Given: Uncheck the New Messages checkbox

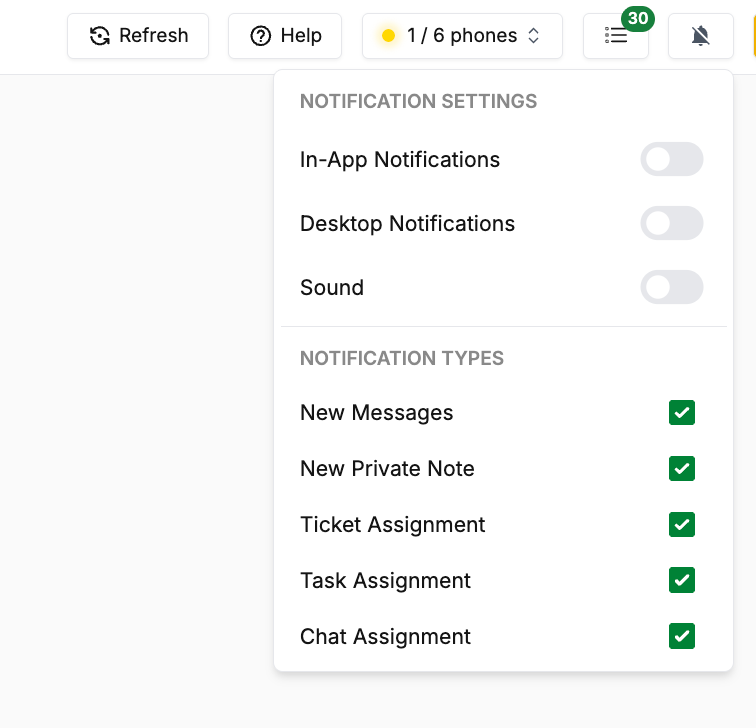Looking at the screenshot, I should [682, 413].
